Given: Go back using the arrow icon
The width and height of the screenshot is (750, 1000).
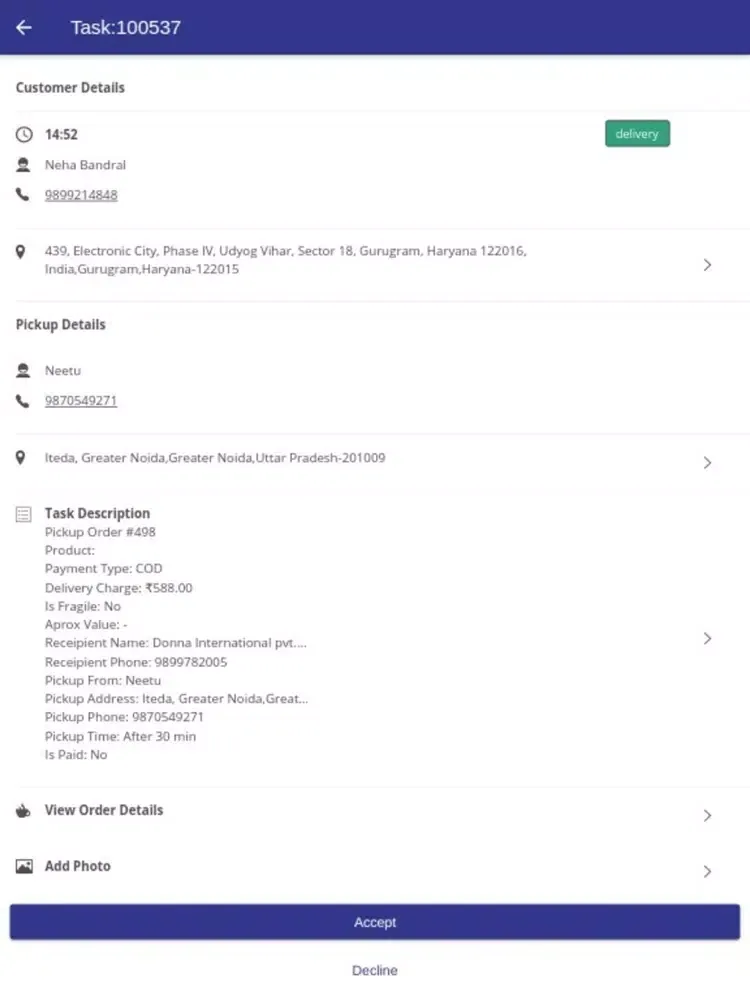Looking at the screenshot, I should (24, 28).
